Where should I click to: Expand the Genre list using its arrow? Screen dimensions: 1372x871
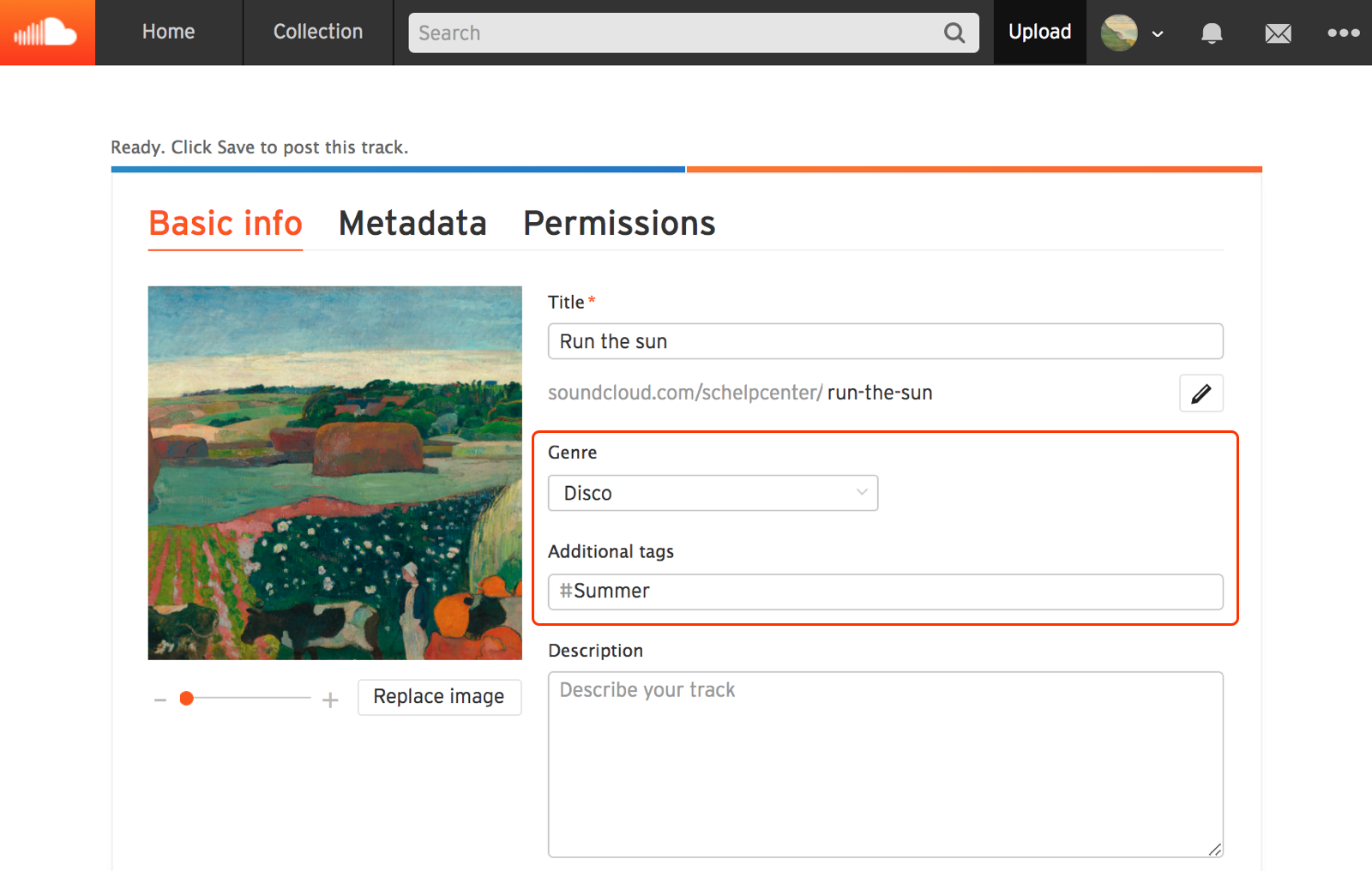(x=860, y=493)
